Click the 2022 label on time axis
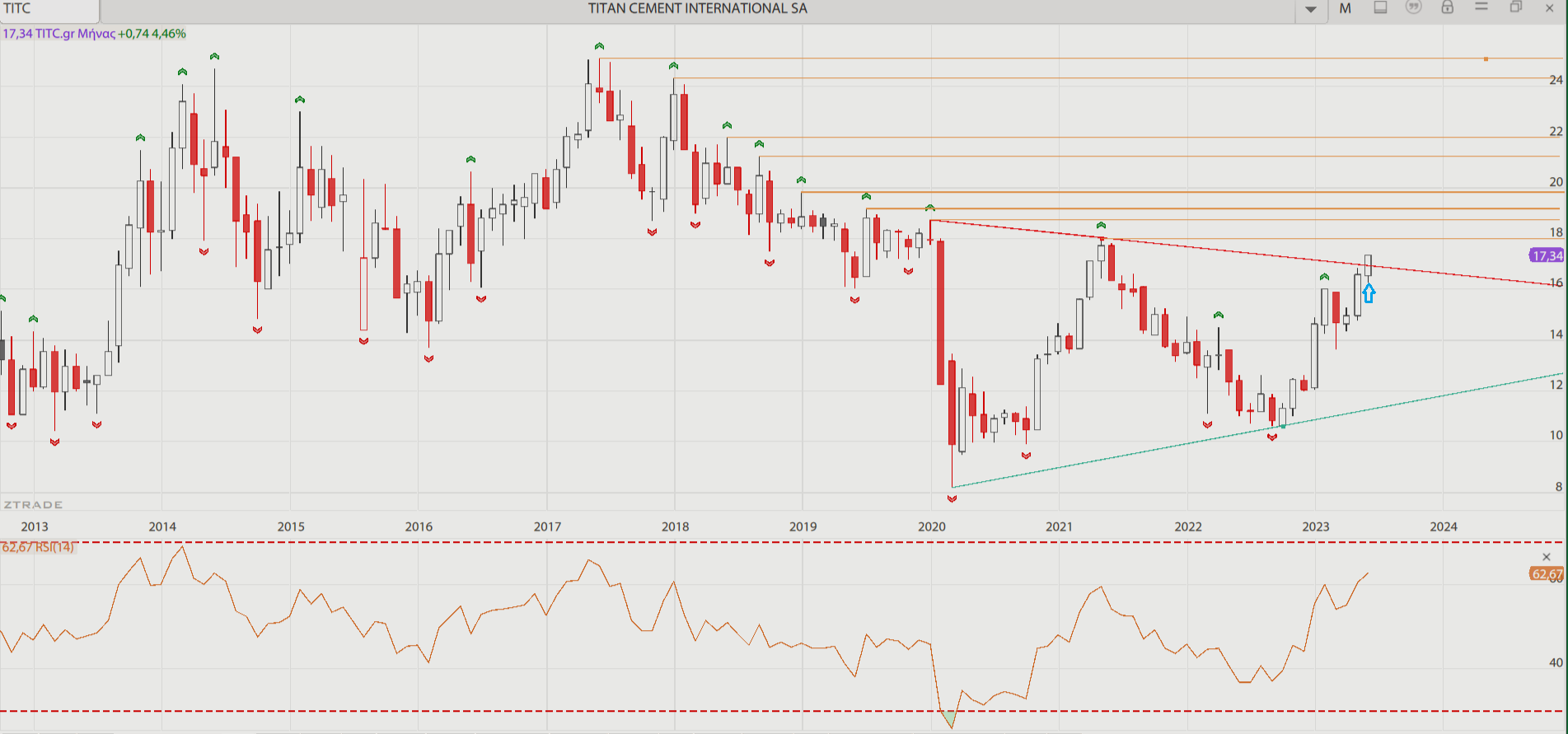 pos(1187,526)
